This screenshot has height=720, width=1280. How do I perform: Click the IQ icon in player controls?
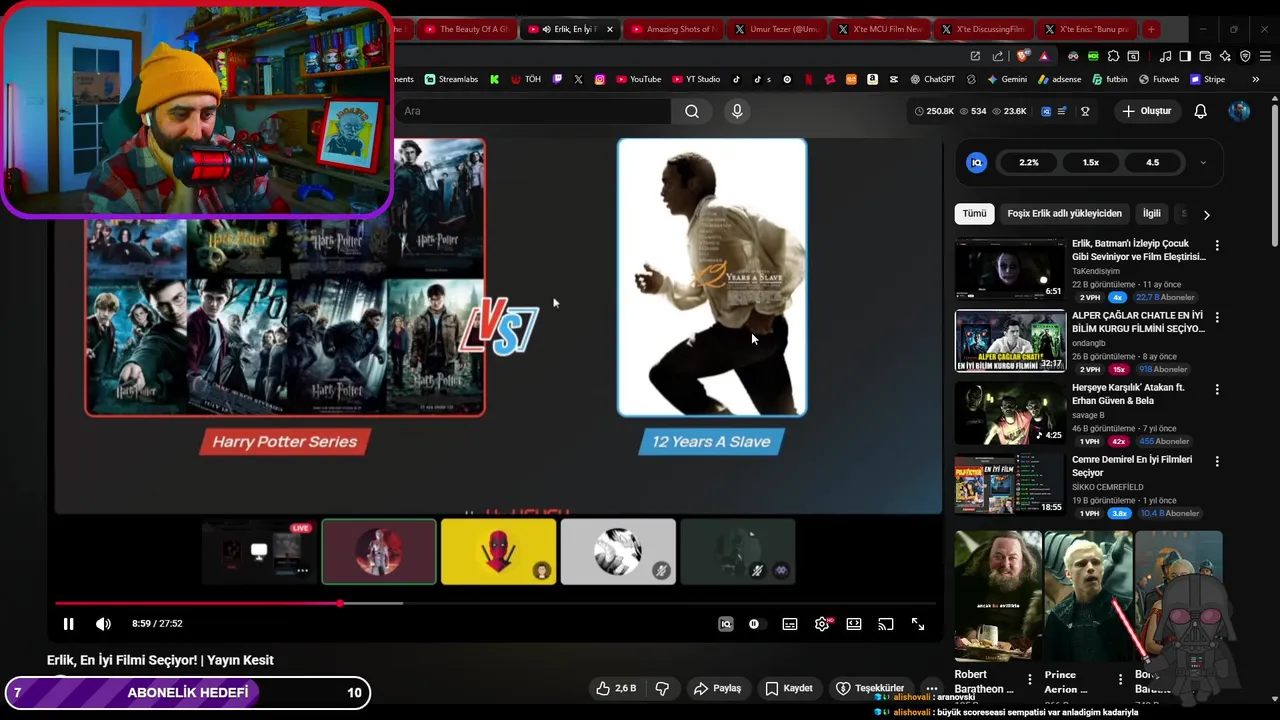pyautogui.click(x=726, y=624)
